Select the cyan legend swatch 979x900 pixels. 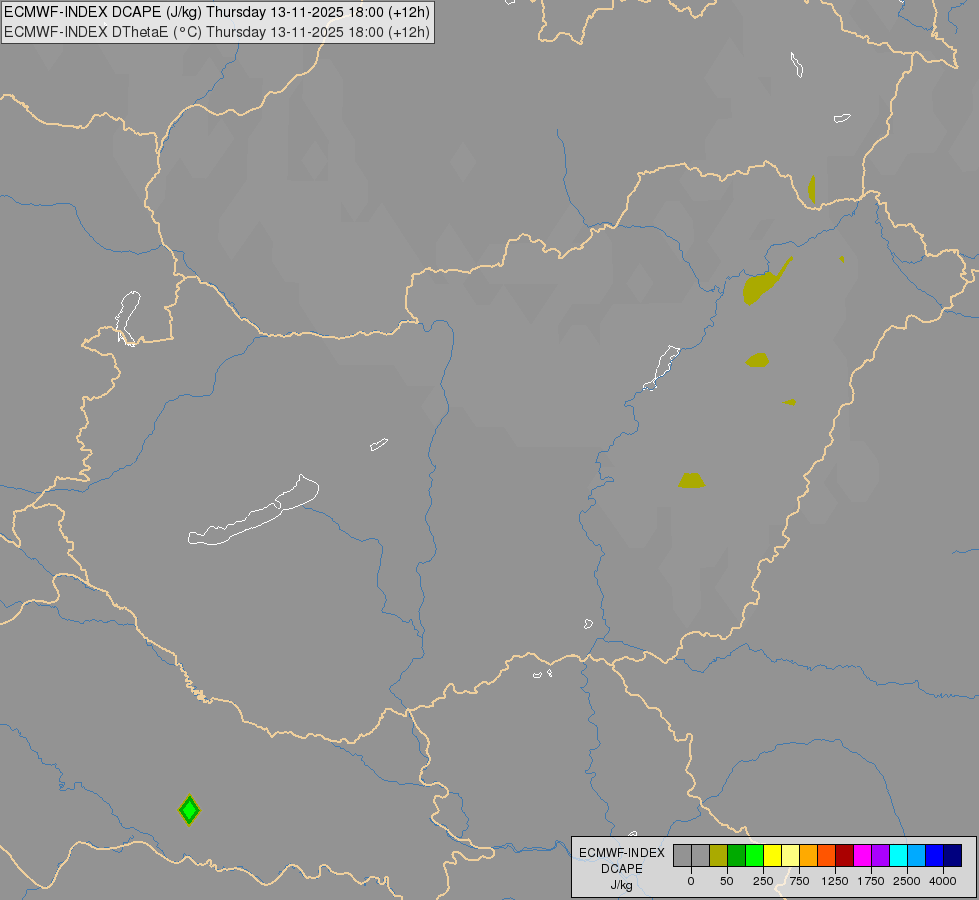(x=898, y=855)
